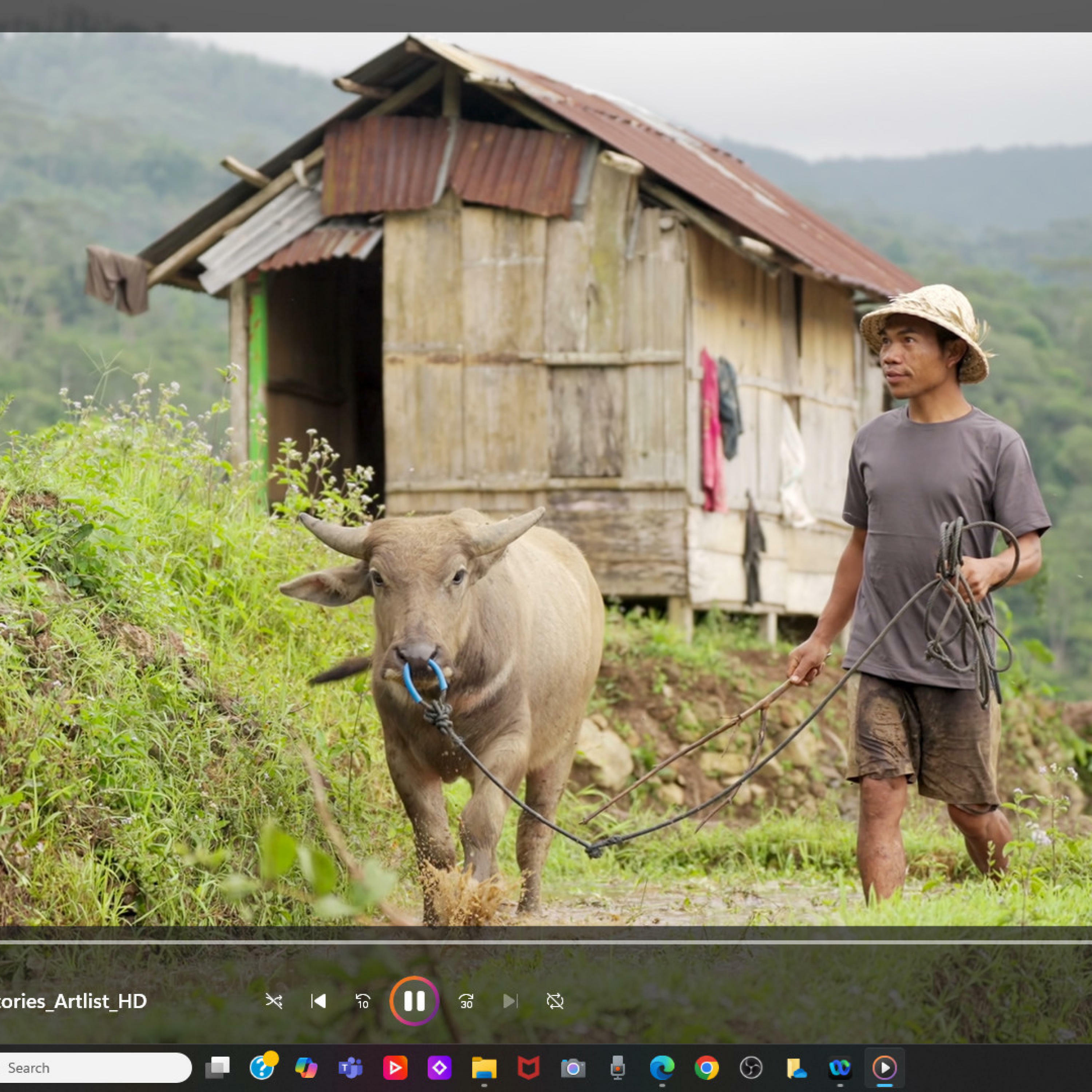Open Microsoft Edge browser
The height and width of the screenshot is (1092, 1092).
tap(662, 1068)
